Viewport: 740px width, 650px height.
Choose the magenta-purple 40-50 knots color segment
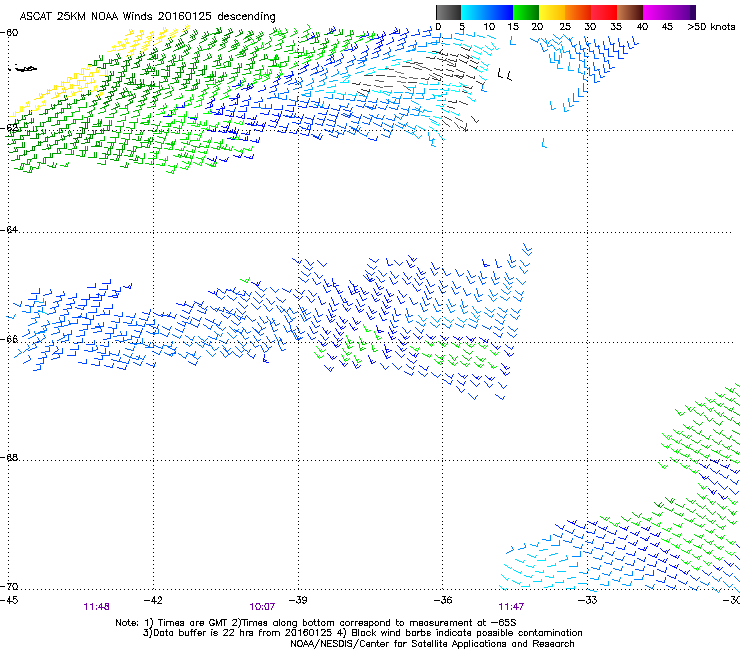(669, 12)
